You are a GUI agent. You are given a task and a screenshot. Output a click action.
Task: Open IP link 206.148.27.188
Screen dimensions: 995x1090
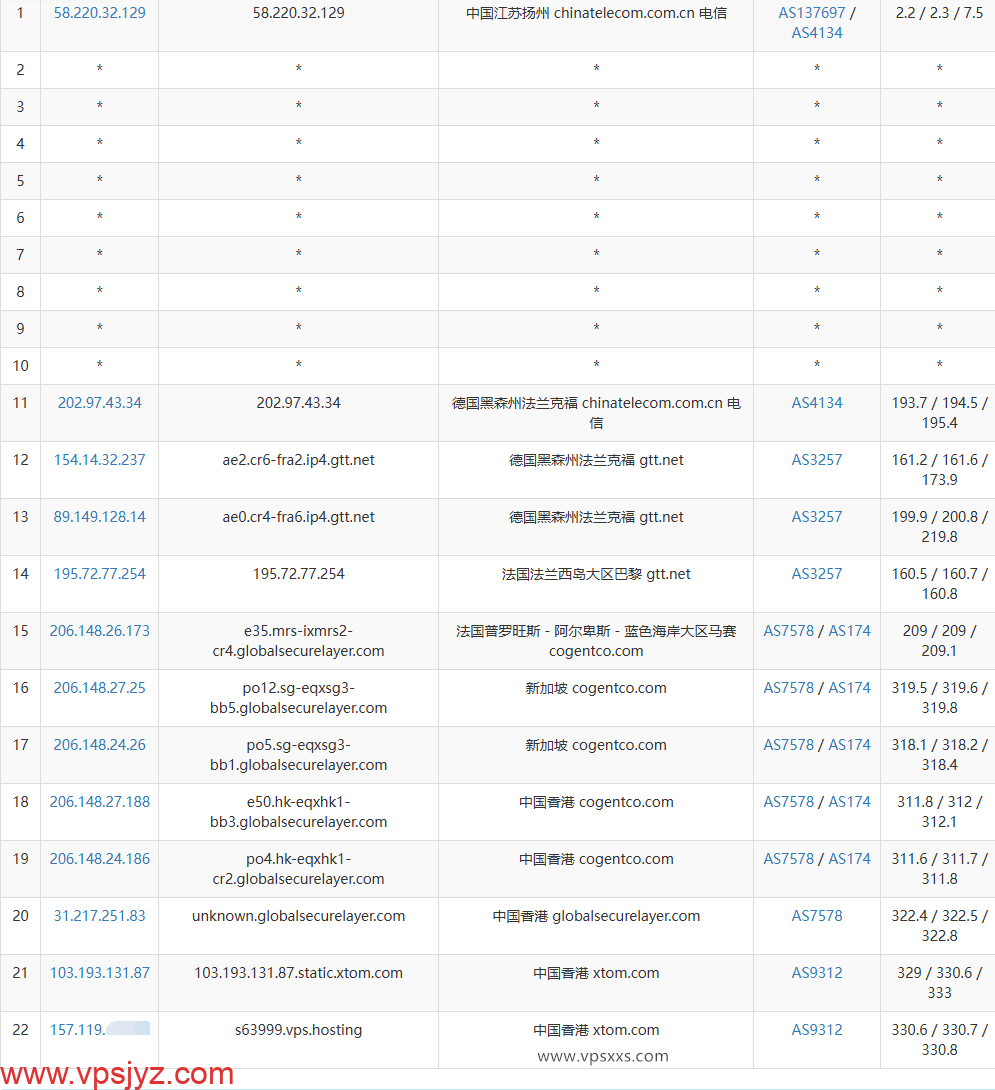pyautogui.click(x=99, y=802)
